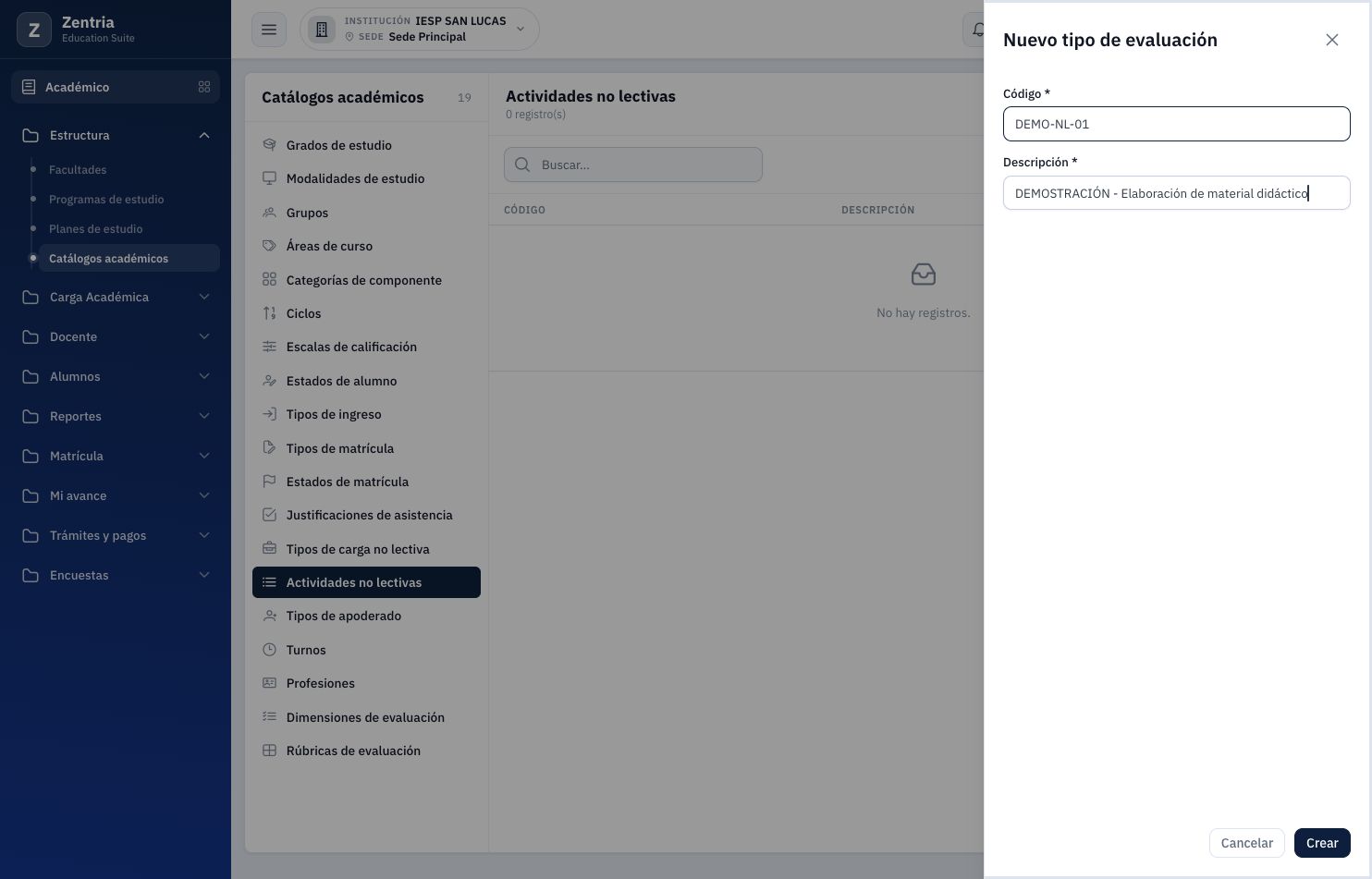Click the search magnifier icon
The width and height of the screenshot is (1372, 879).
coord(522,165)
